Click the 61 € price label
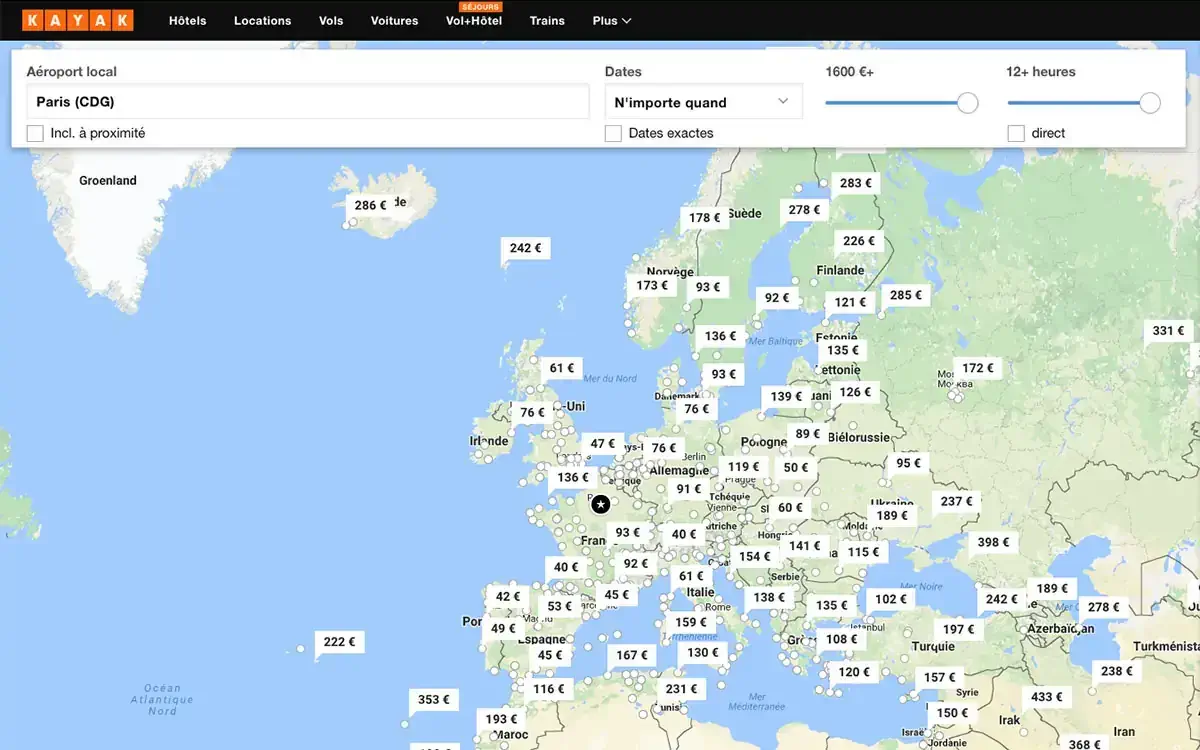1200x750 pixels. pos(562,368)
